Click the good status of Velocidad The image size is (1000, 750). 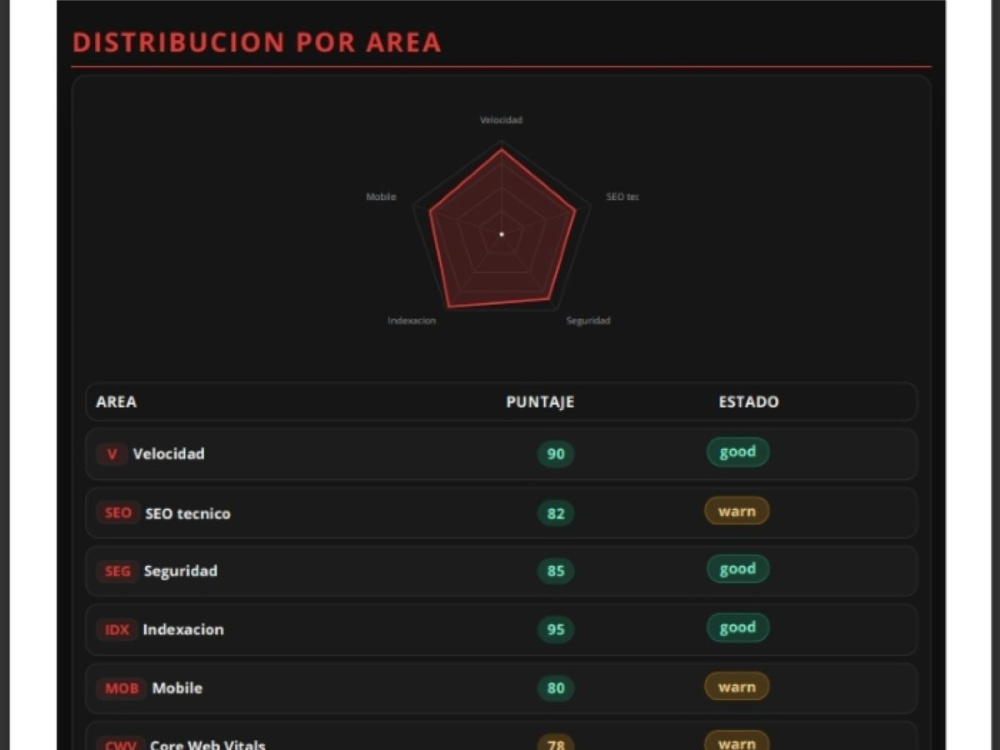(x=738, y=452)
